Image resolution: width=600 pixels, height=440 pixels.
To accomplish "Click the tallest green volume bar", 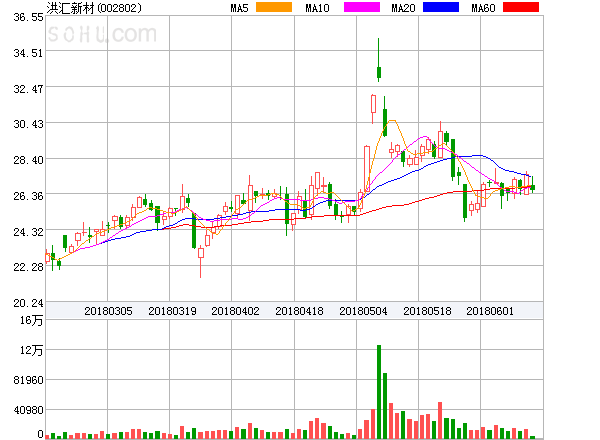I will (x=379, y=392).
